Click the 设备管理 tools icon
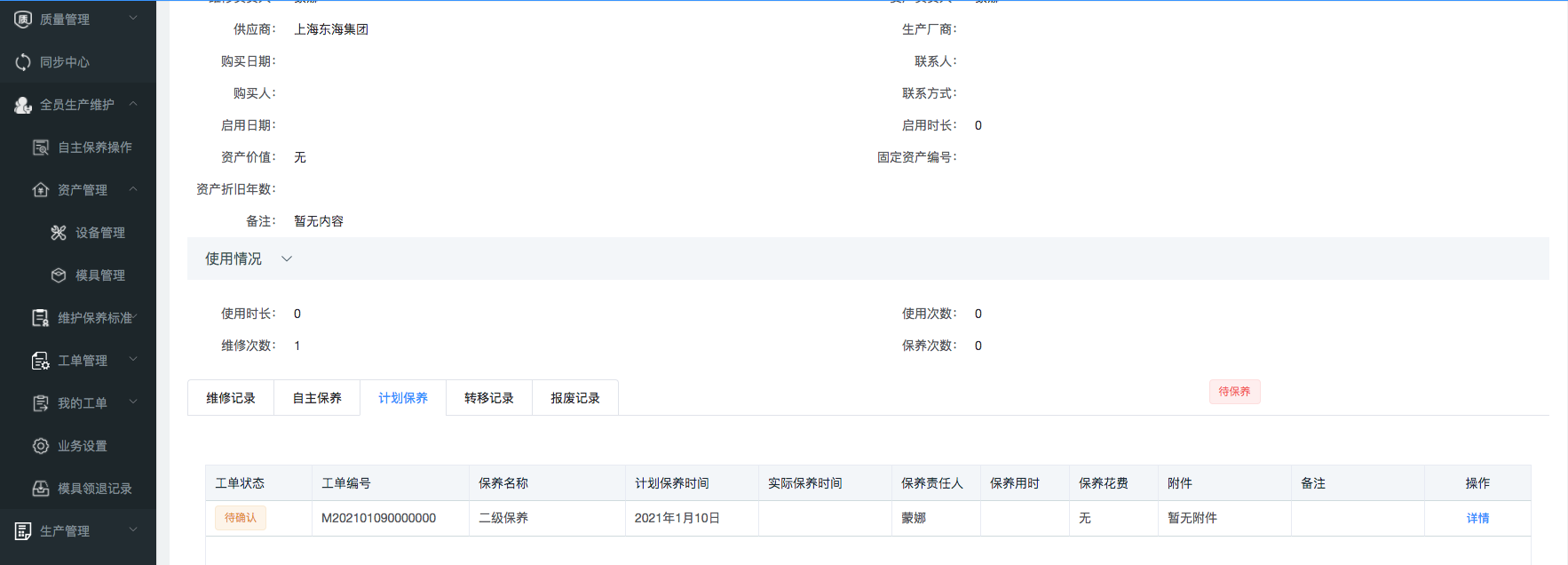Viewport: 1568px width, 565px height. (59, 233)
